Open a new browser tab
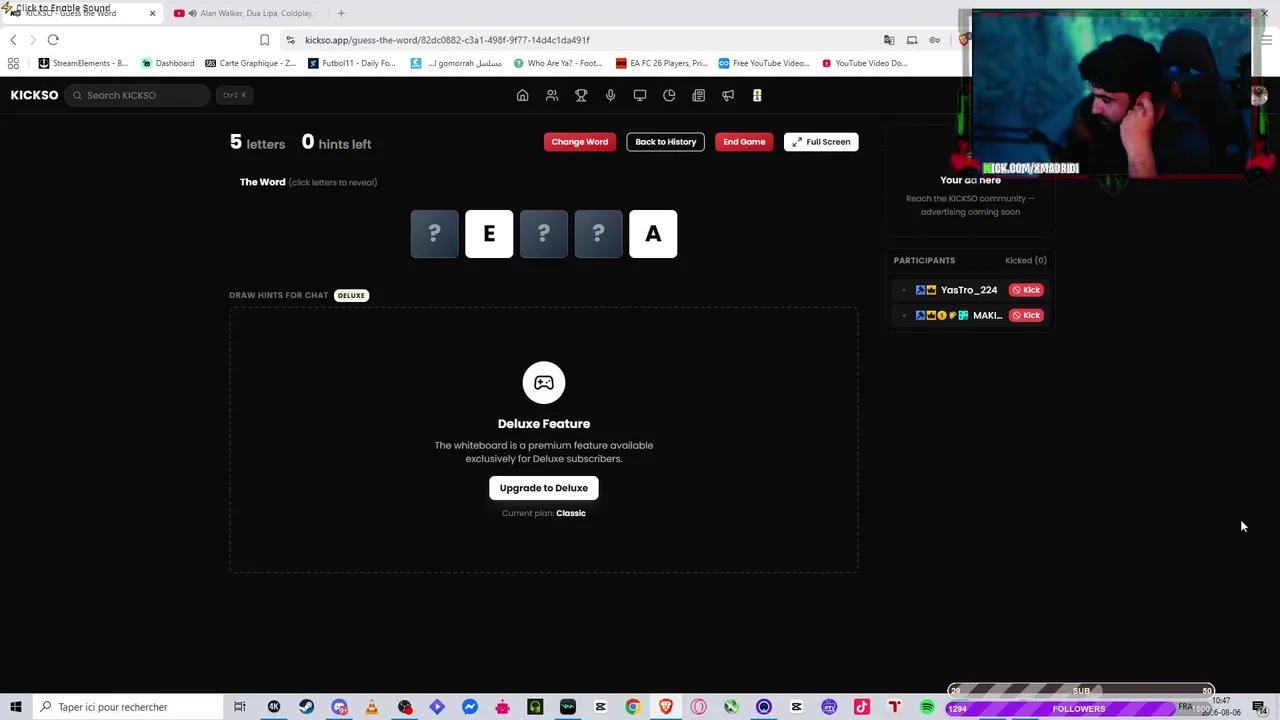The image size is (1280, 720). [x=341, y=13]
